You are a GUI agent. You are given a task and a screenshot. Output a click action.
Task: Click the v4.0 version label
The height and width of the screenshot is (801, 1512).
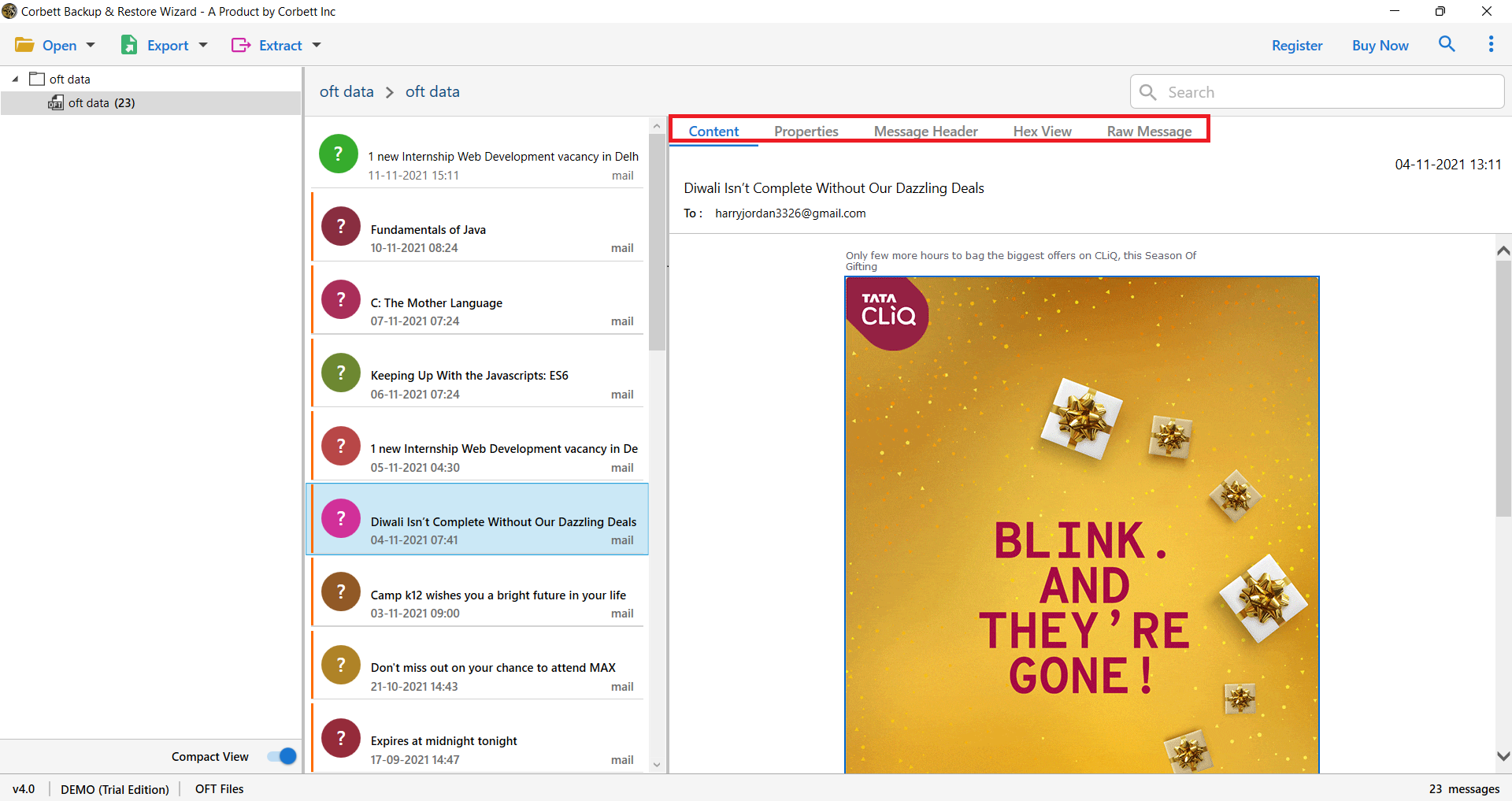click(24, 789)
